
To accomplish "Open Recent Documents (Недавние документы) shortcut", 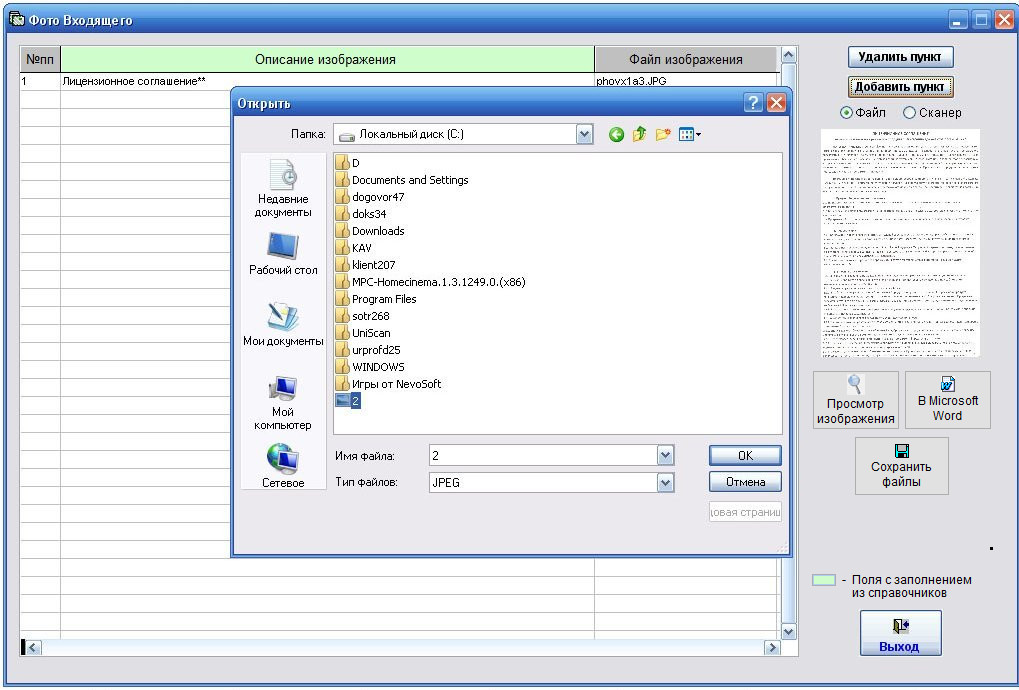I will pos(283,188).
